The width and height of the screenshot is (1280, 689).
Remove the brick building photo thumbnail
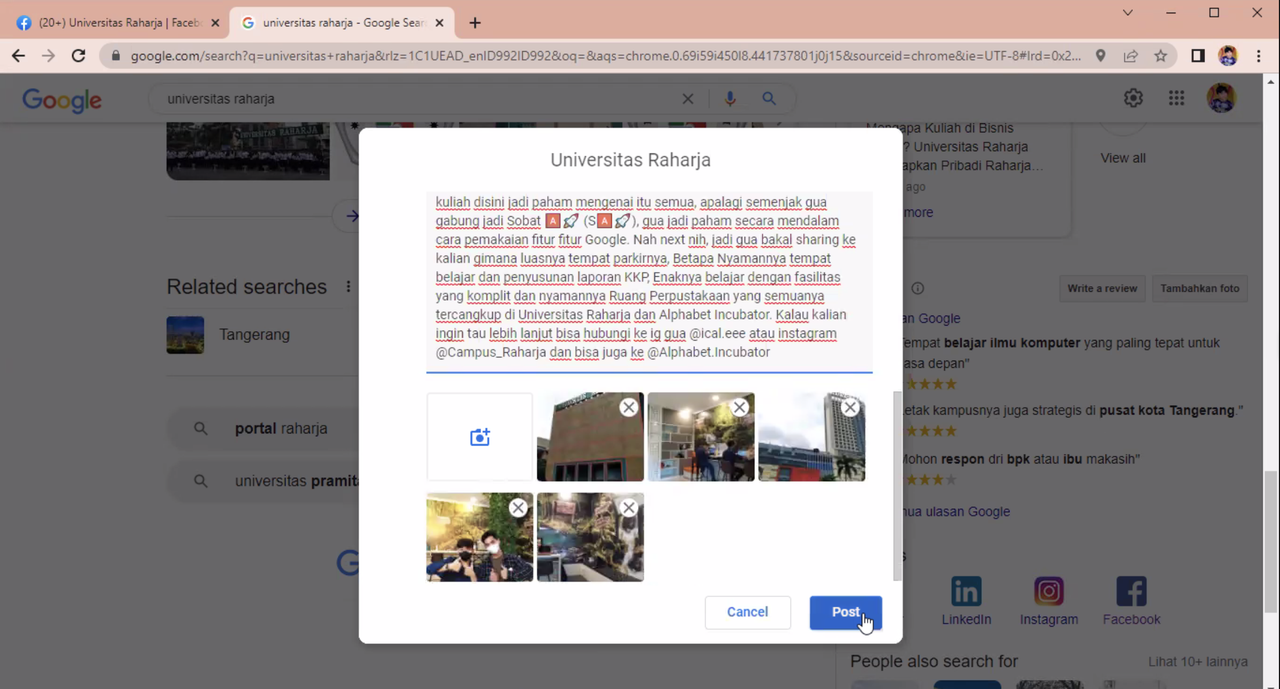point(628,407)
